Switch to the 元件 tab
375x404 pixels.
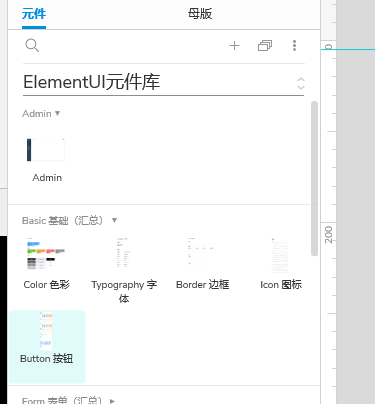click(34, 14)
